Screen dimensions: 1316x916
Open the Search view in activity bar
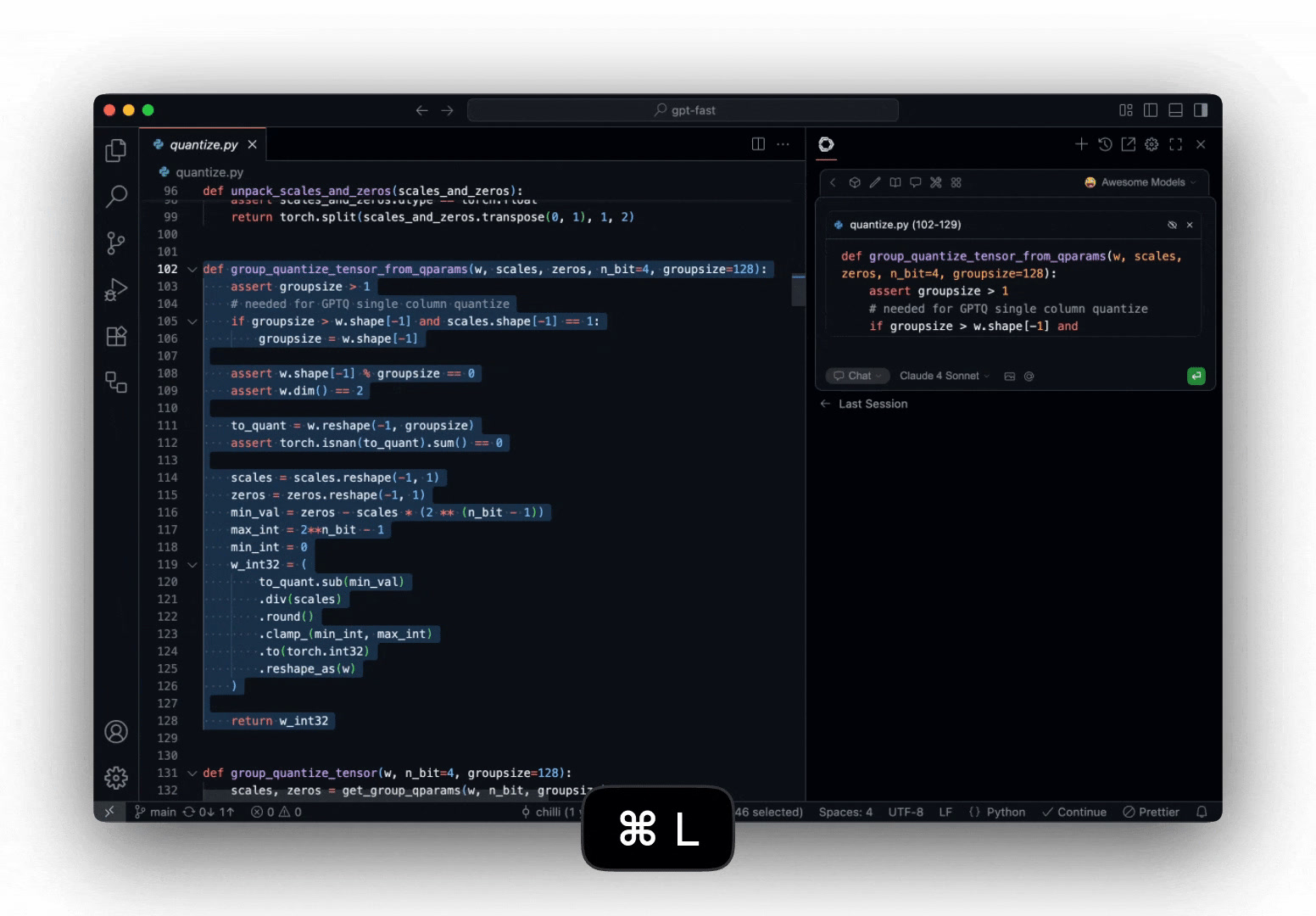click(x=116, y=196)
